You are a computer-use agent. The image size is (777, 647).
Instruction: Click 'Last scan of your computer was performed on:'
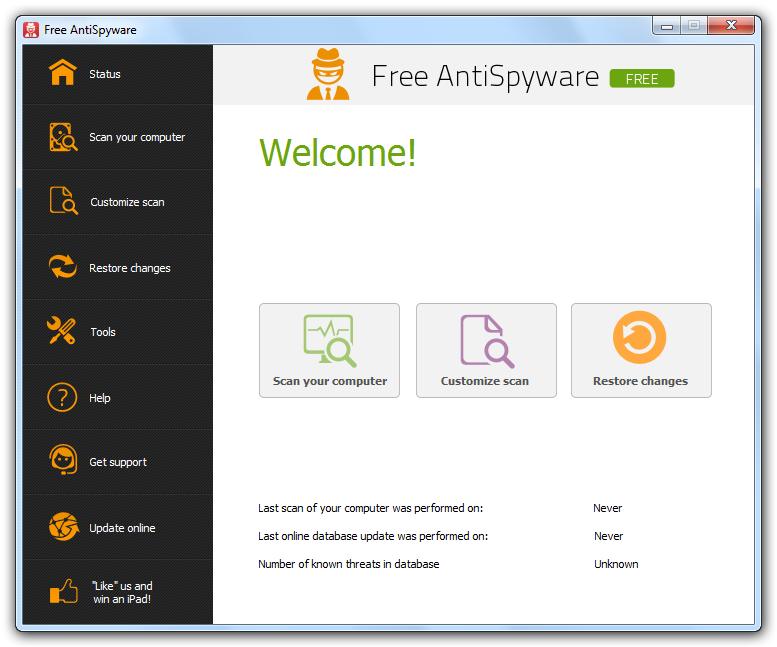click(370, 508)
